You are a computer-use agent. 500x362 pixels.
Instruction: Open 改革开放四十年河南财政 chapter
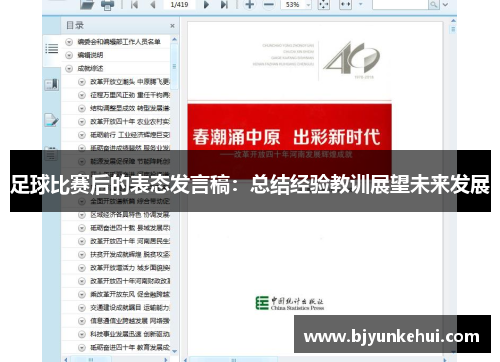click(130, 281)
